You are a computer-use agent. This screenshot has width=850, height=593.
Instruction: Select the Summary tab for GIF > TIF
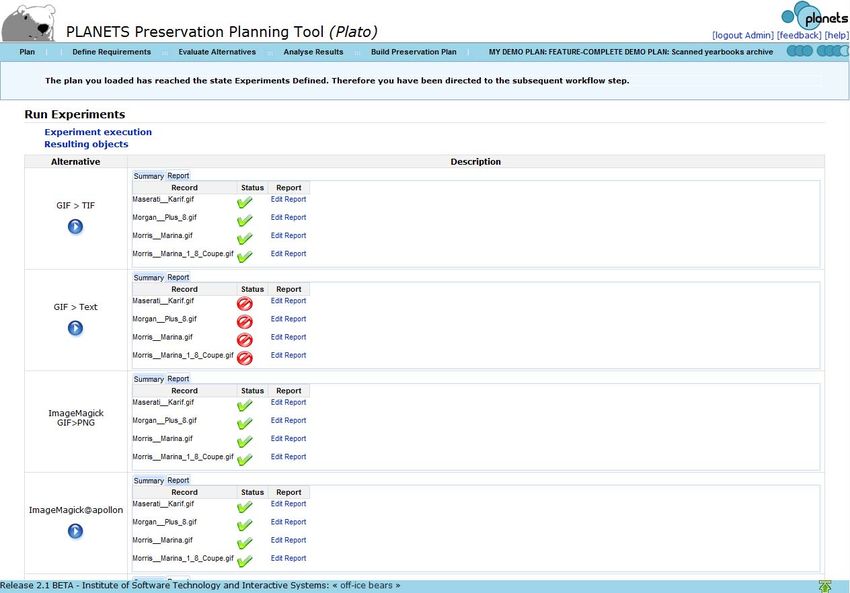click(149, 176)
